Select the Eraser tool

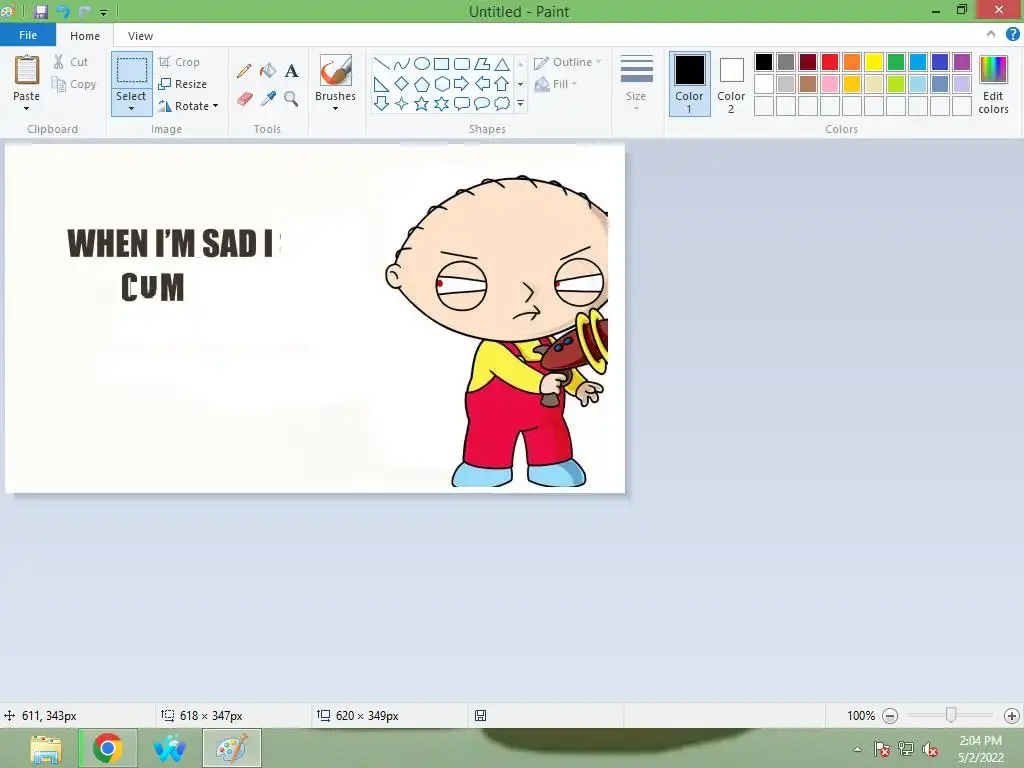[244, 99]
